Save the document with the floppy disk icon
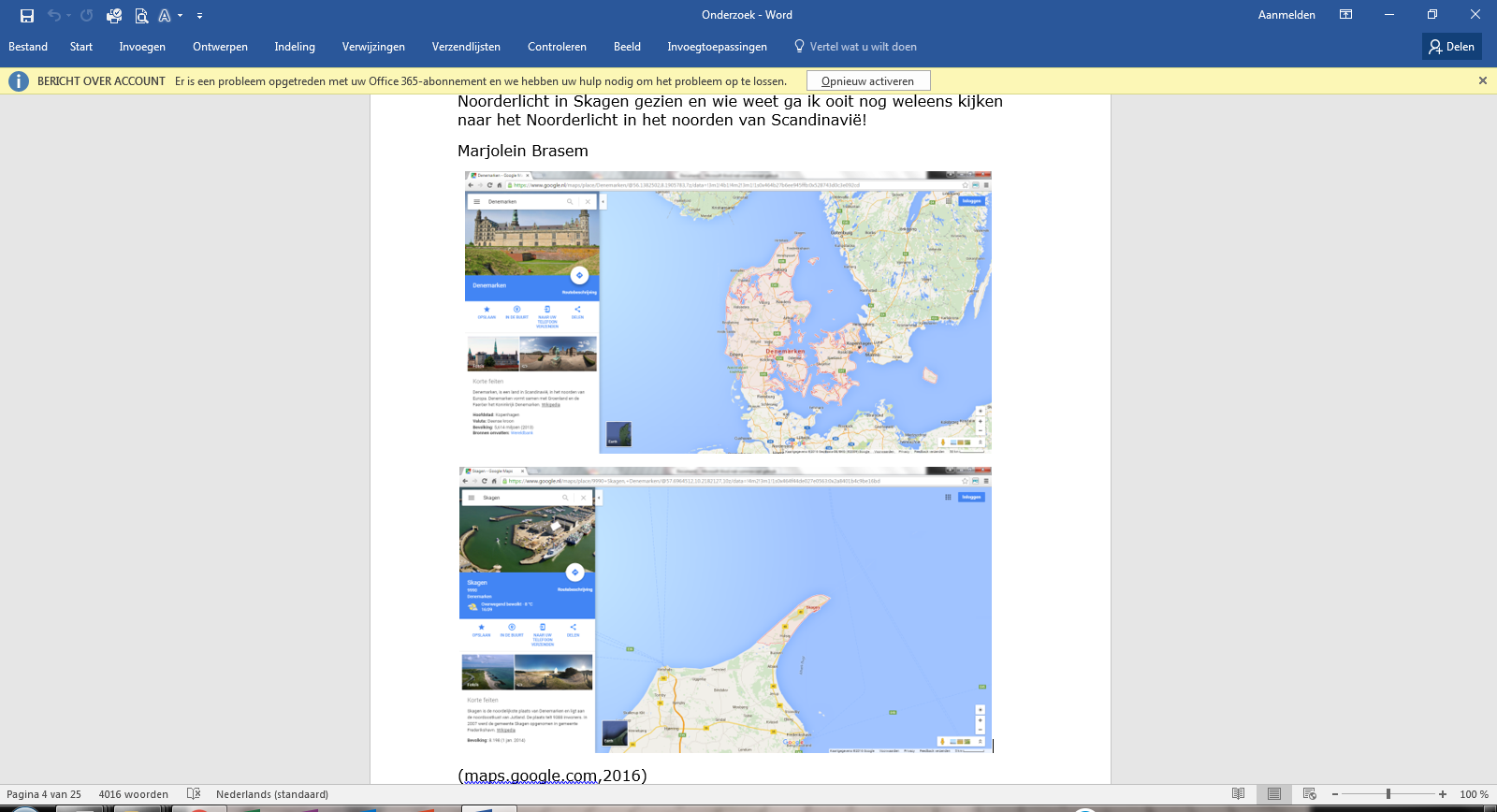The height and width of the screenshot is (812, 1497). pyautogui.click(x=27, y=15)
